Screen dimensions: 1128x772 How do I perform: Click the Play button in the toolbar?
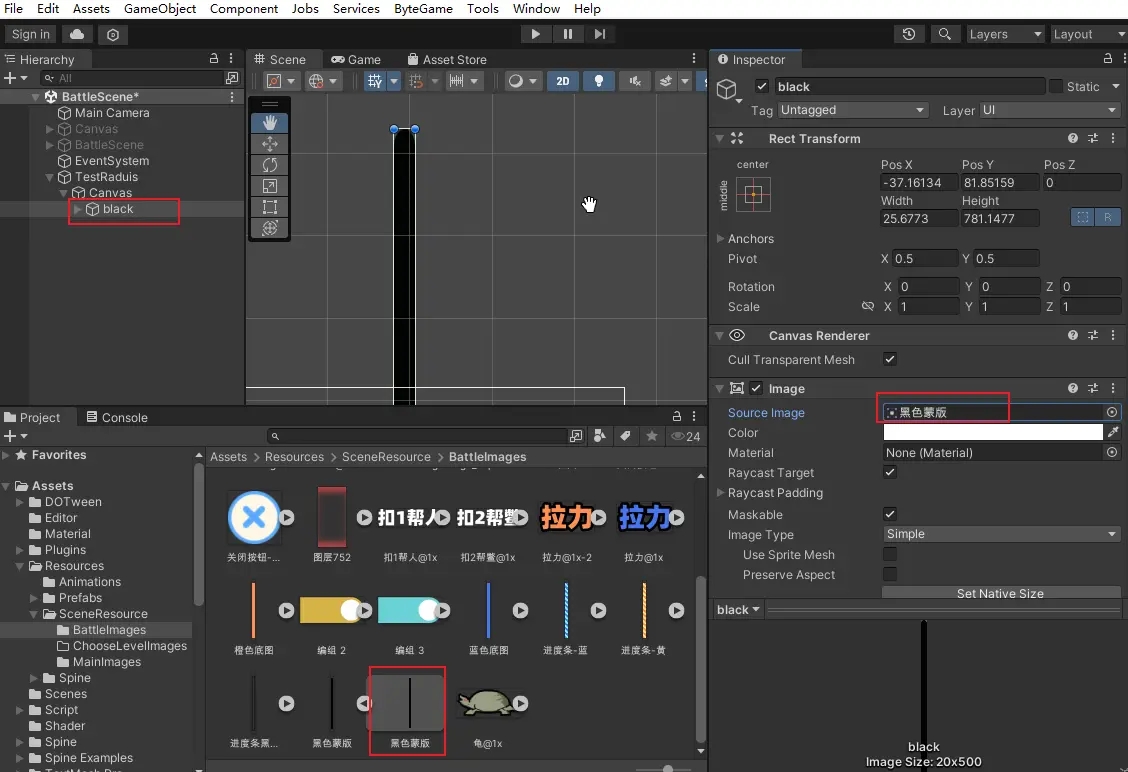535,34
